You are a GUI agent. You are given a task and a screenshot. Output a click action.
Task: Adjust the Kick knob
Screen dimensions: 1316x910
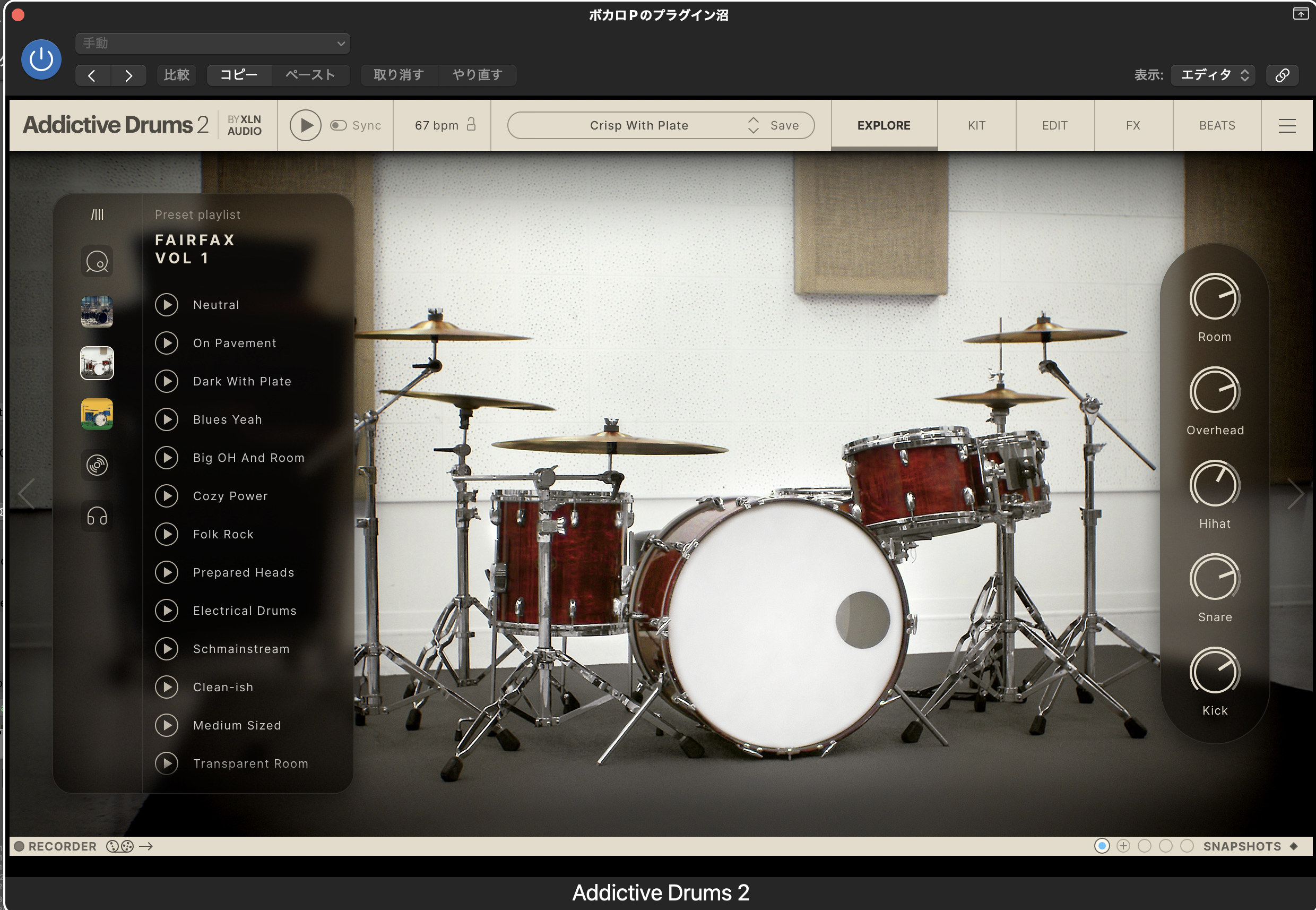coord(1215,672)
